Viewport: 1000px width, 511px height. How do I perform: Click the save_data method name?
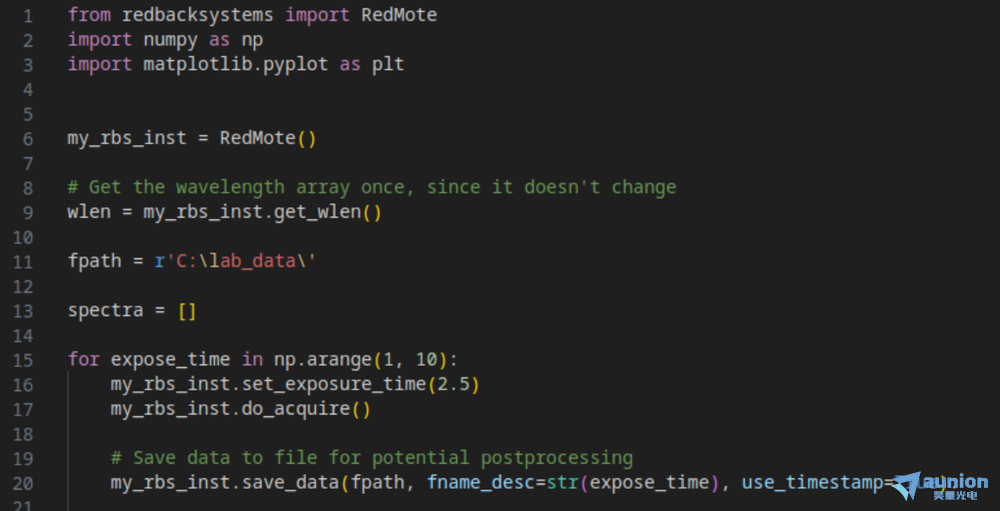(290, 483)
